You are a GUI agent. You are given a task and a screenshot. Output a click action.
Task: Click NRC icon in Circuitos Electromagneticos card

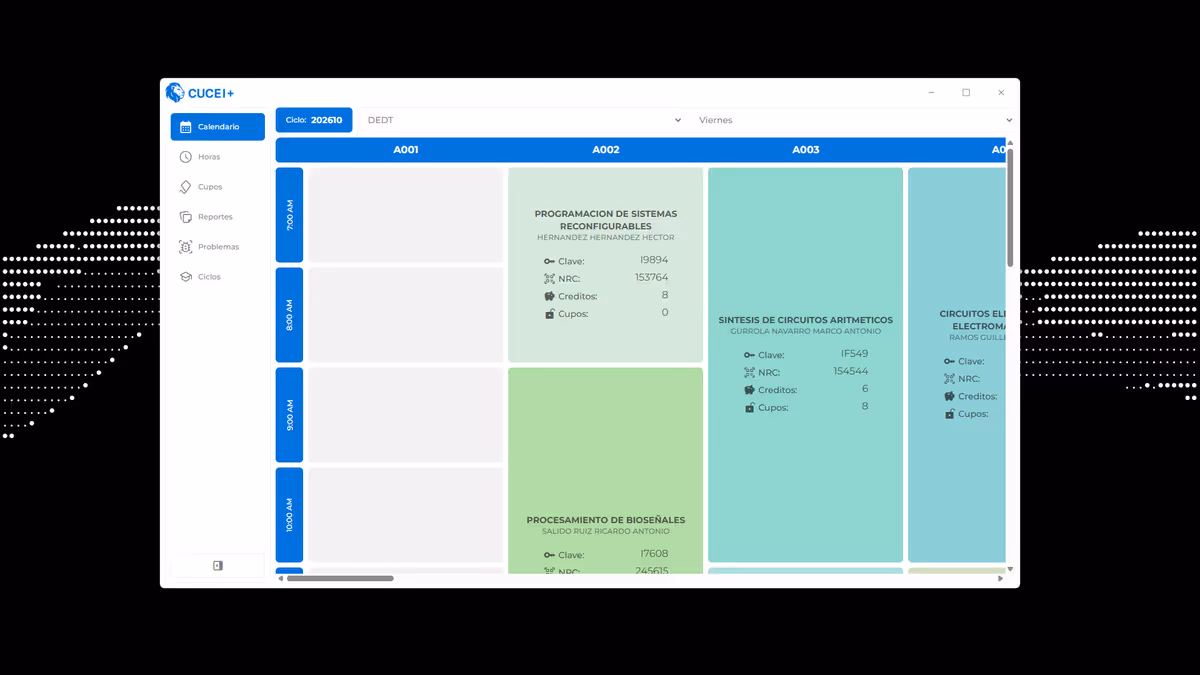(949, 379)
